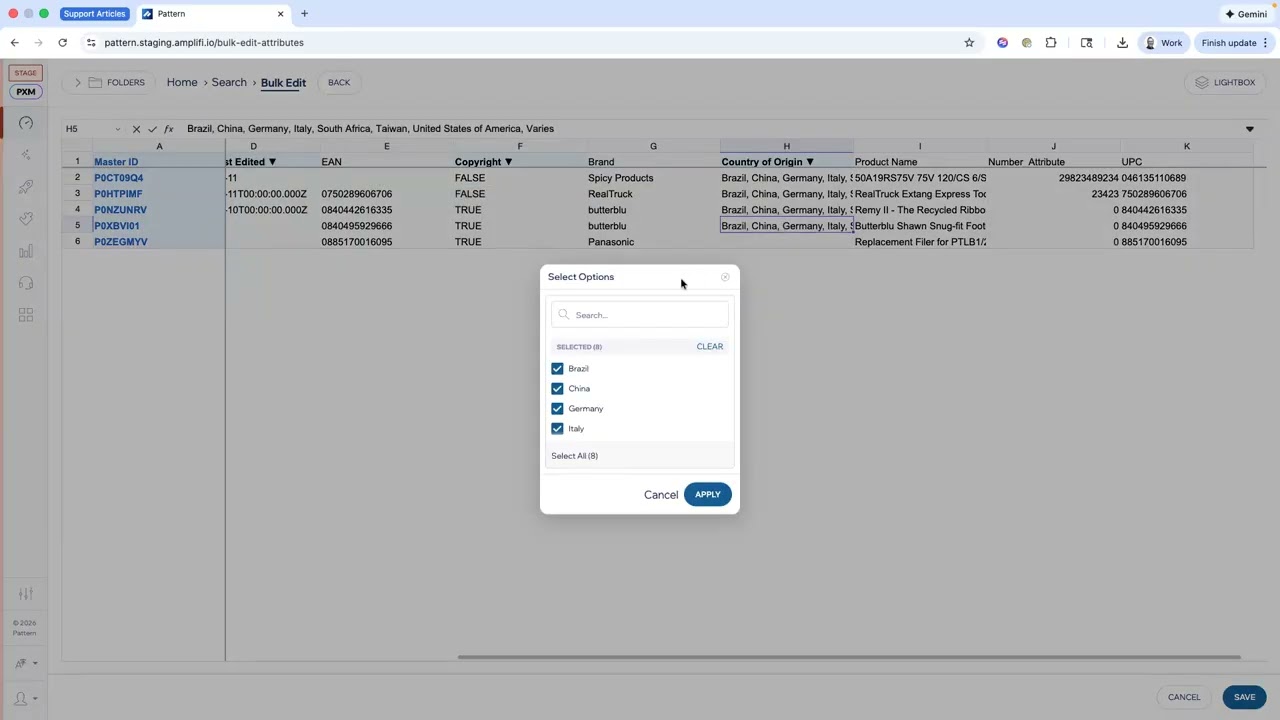The image size is (1280, 720).
Task: Open the browser extensions puzzle icon
Action: (x=1051, y=43)
